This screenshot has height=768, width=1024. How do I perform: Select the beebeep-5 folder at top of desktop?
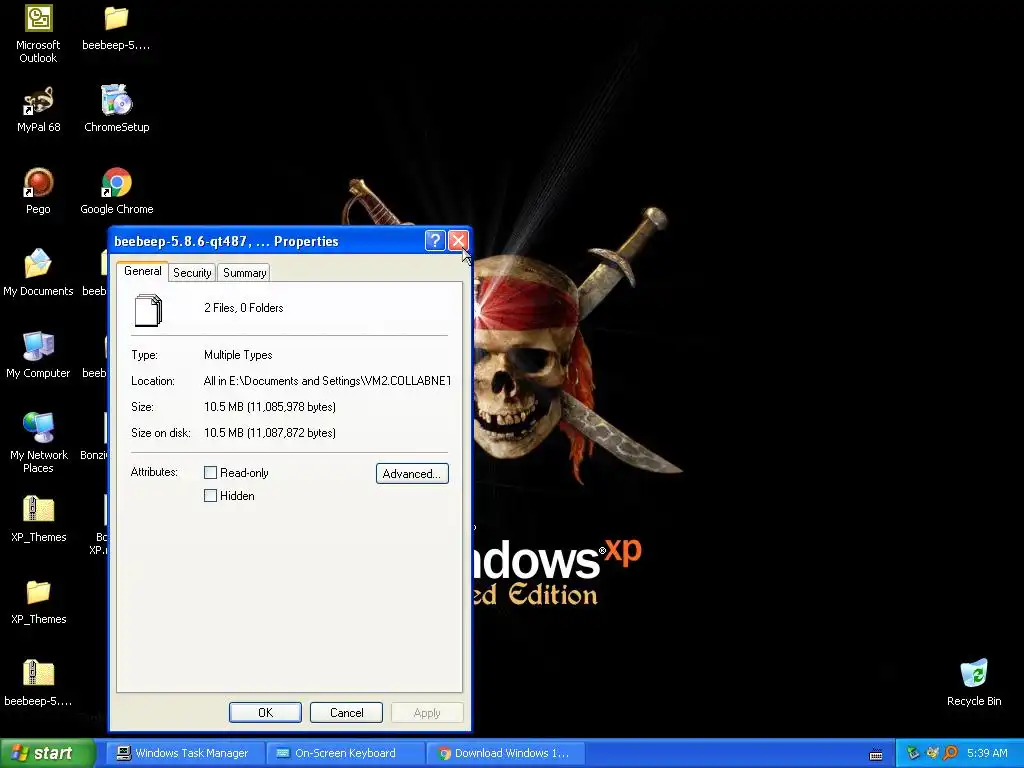[x=116, y=29]
